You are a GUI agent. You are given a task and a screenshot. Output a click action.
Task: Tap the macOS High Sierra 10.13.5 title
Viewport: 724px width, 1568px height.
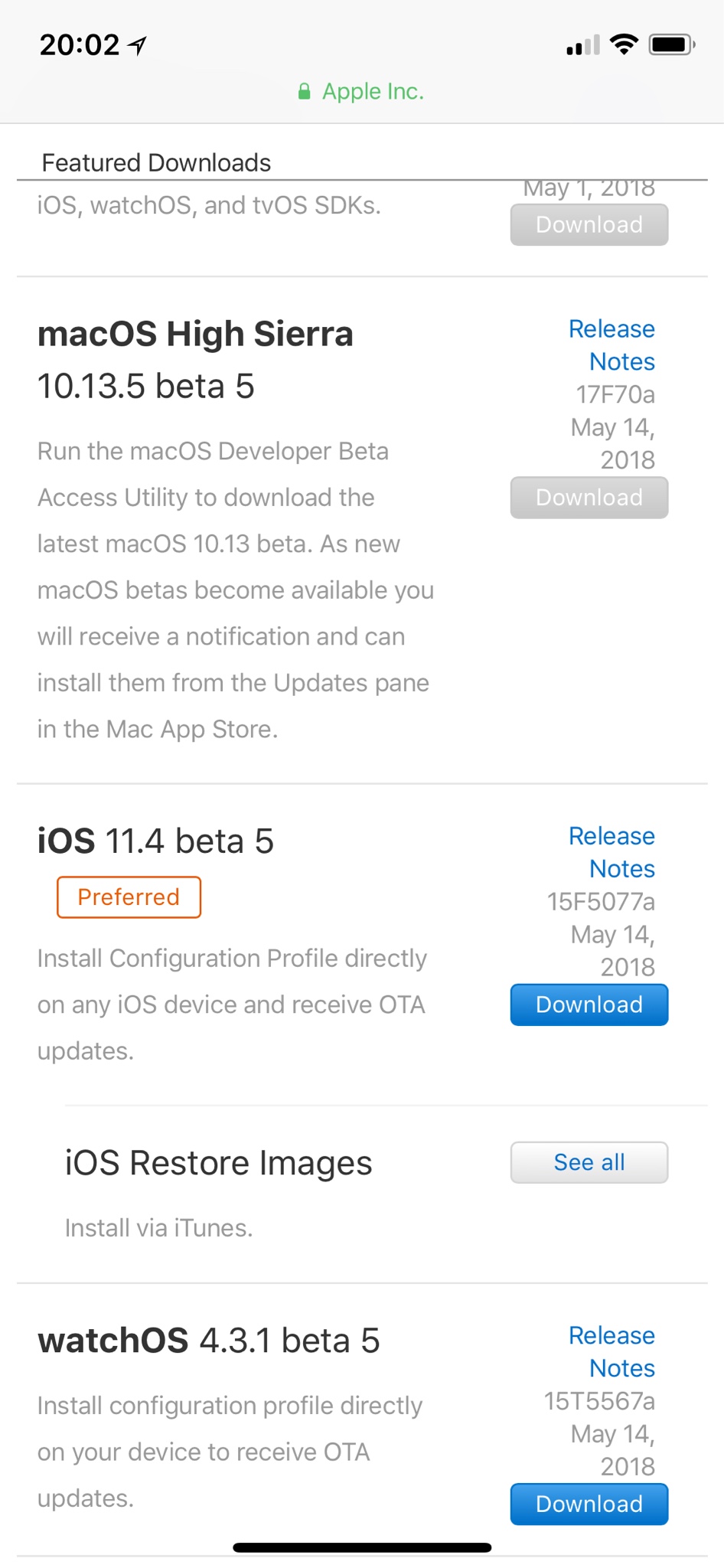pyautogui.click(x=195, y=359)
